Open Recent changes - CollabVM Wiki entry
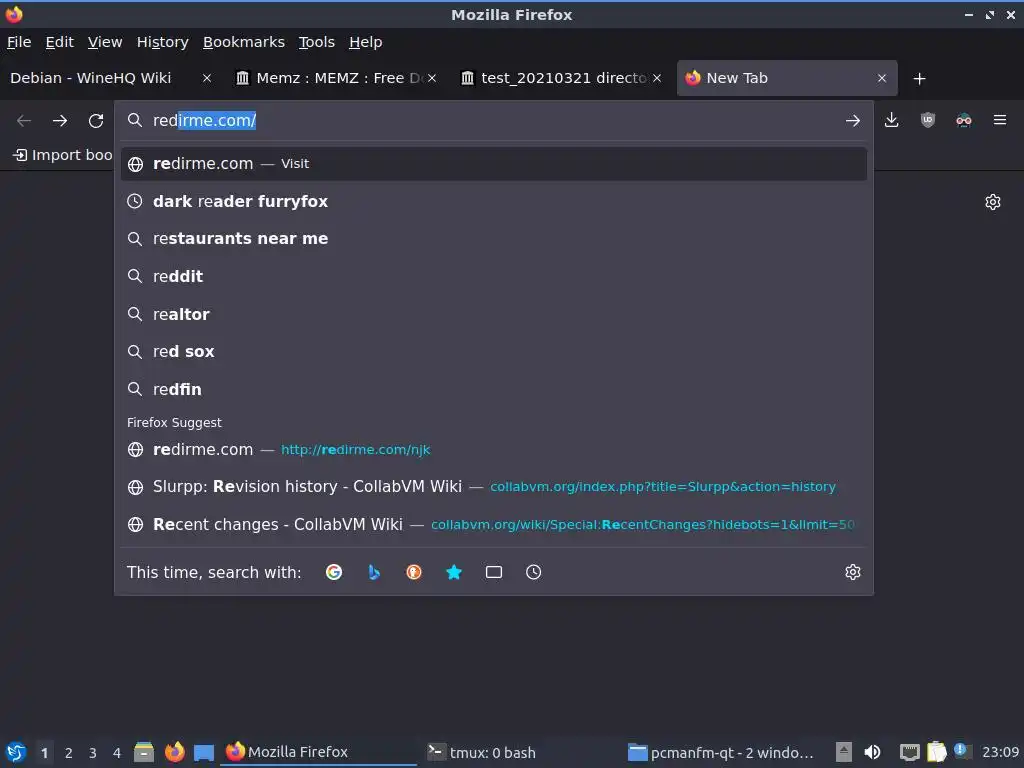 tap(494, 524)
